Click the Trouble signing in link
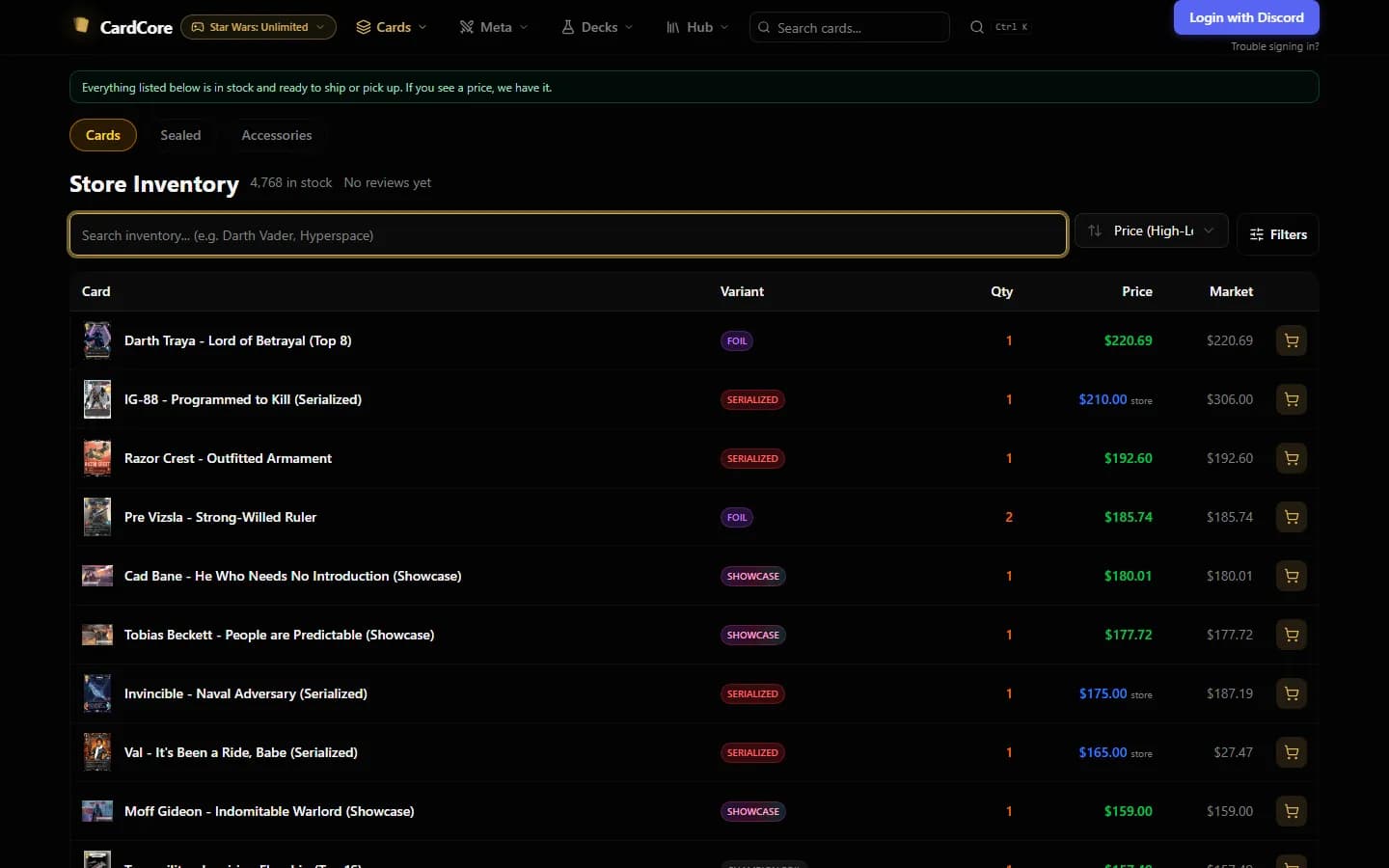1389x868 pixels. (1275, 46)
